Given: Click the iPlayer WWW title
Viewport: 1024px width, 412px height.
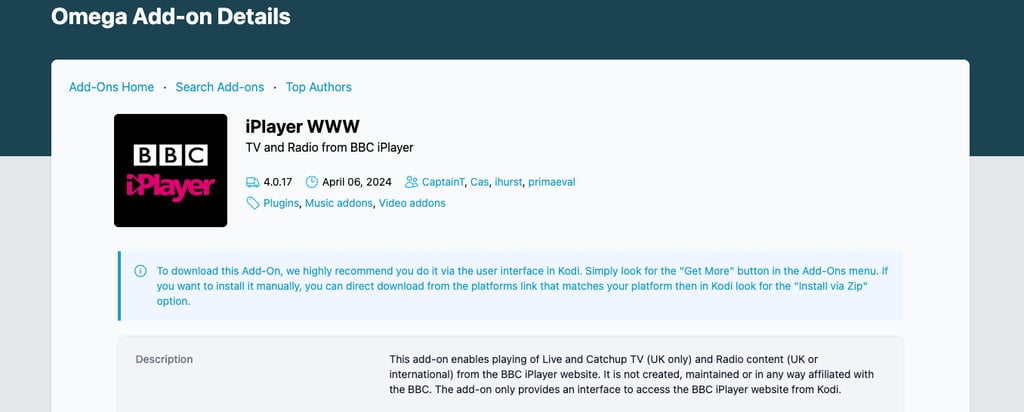Looking at the screenshot, I should (x=302, y=126).
